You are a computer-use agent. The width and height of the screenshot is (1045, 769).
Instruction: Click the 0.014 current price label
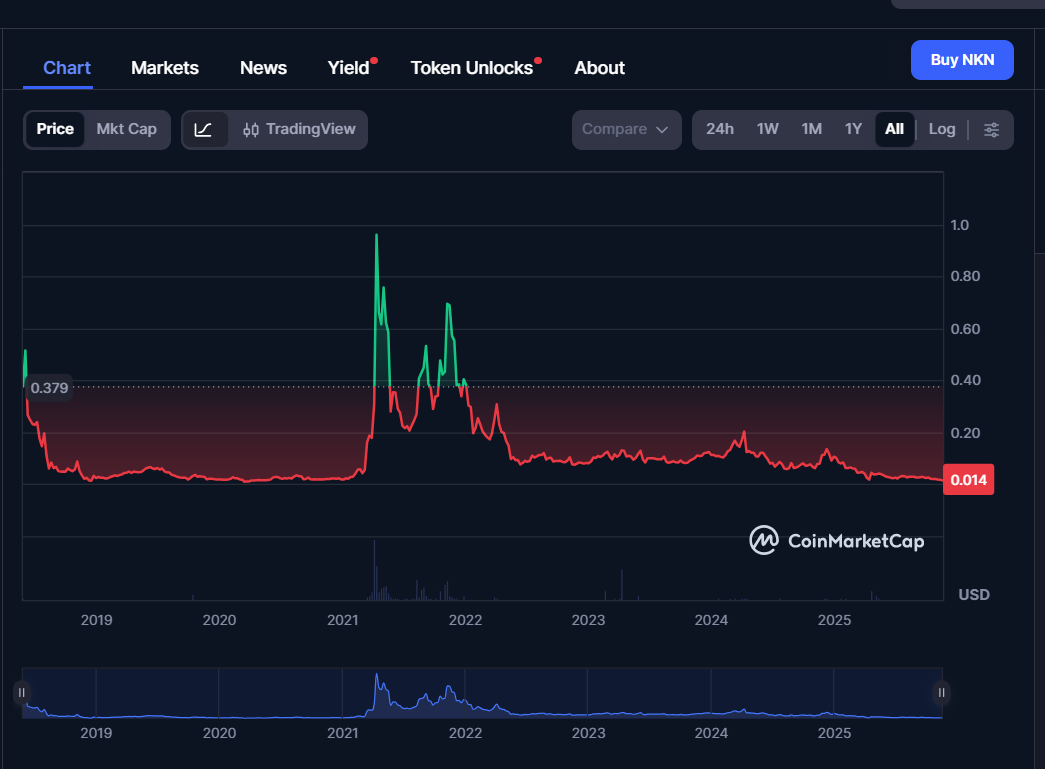point(968,479)
